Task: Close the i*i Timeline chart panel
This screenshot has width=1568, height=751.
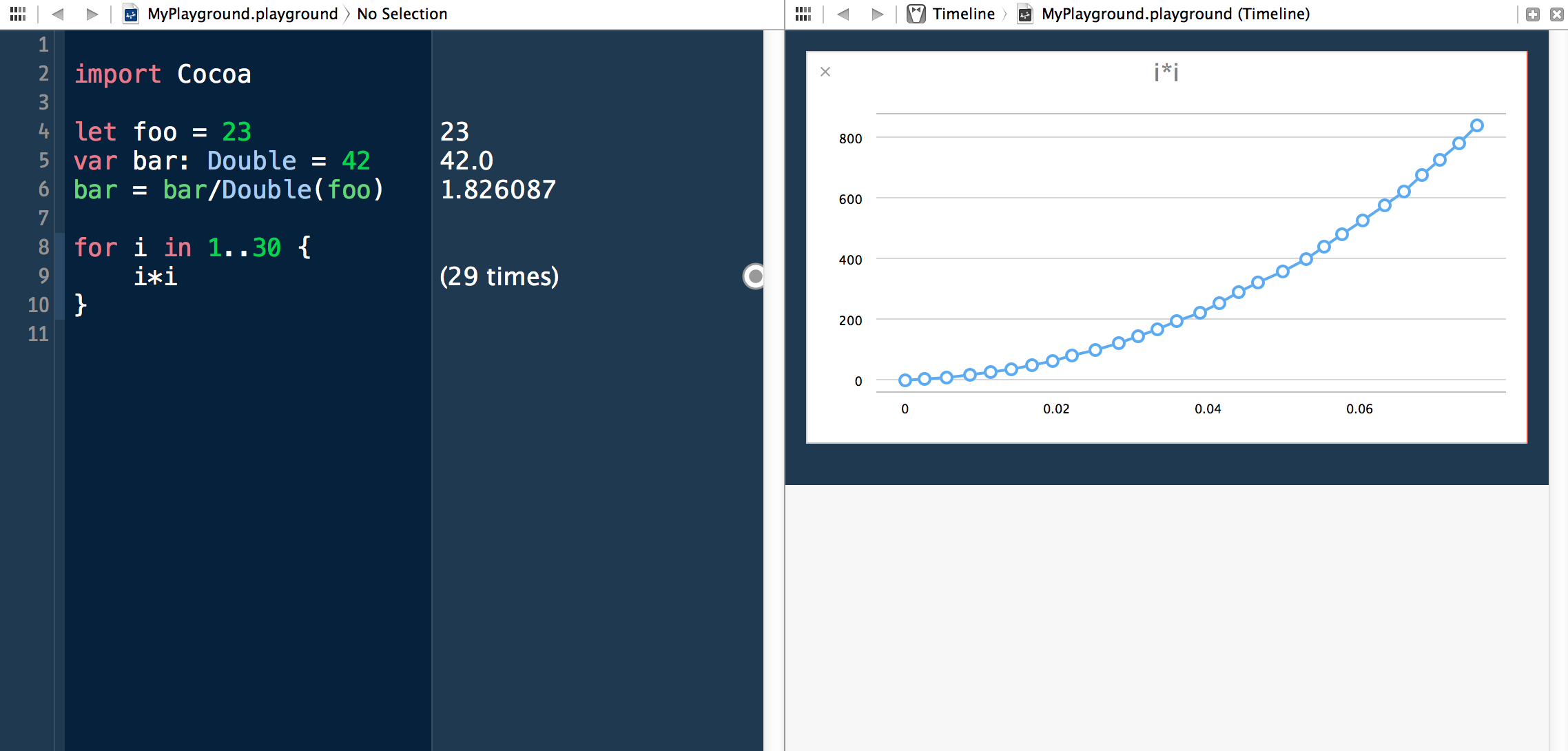Action: click(825, 71)
